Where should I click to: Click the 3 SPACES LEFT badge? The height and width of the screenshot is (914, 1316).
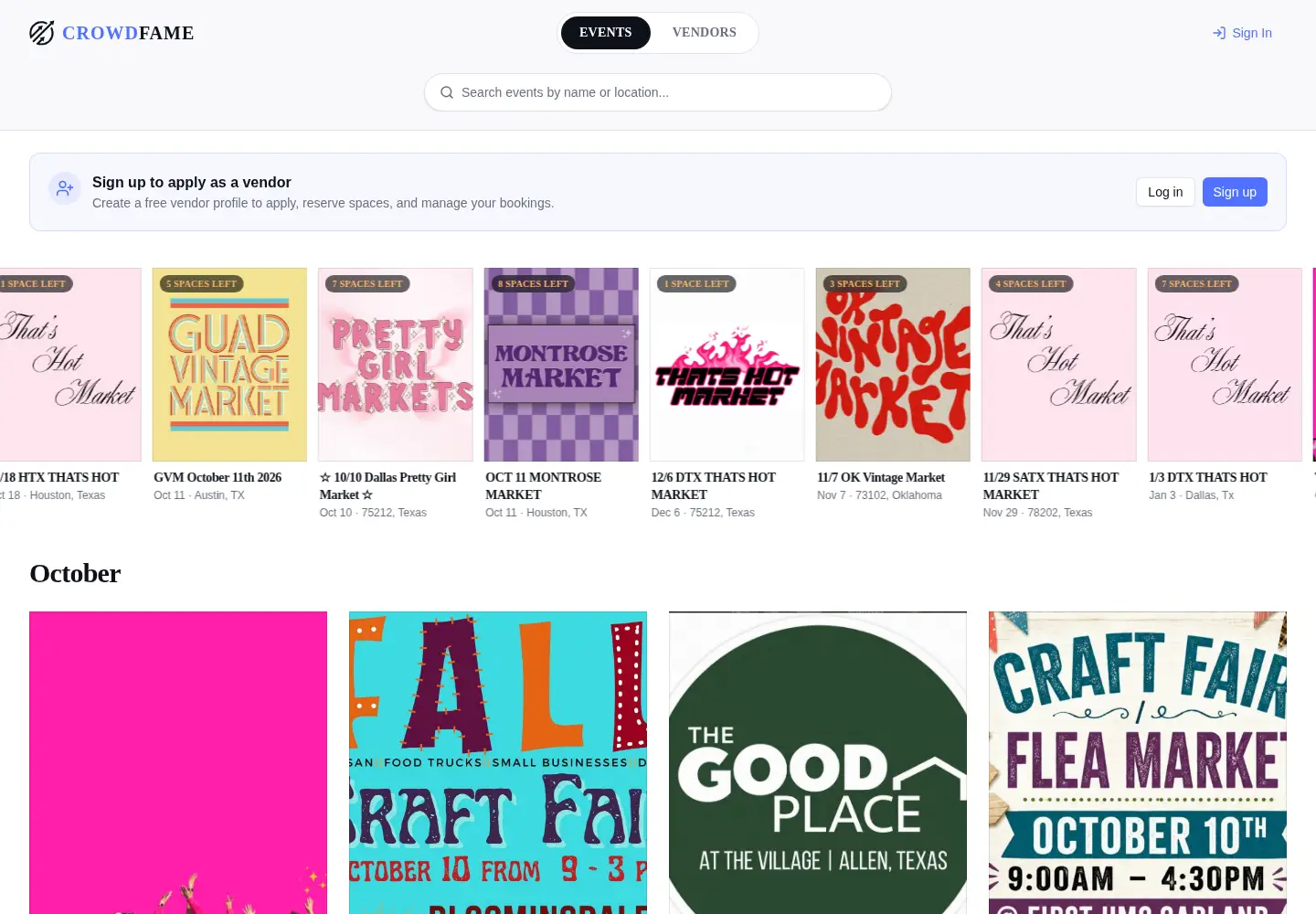(865, 283)
